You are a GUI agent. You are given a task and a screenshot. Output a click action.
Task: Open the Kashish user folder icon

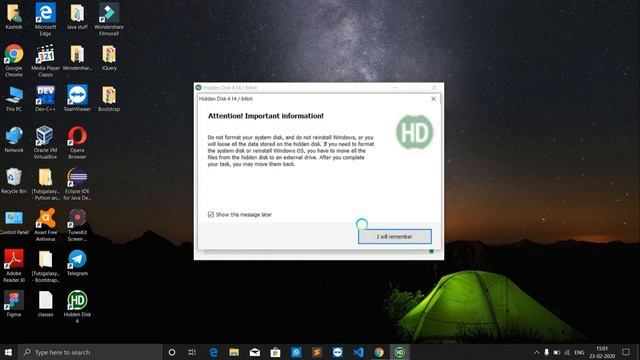[14, 16]
